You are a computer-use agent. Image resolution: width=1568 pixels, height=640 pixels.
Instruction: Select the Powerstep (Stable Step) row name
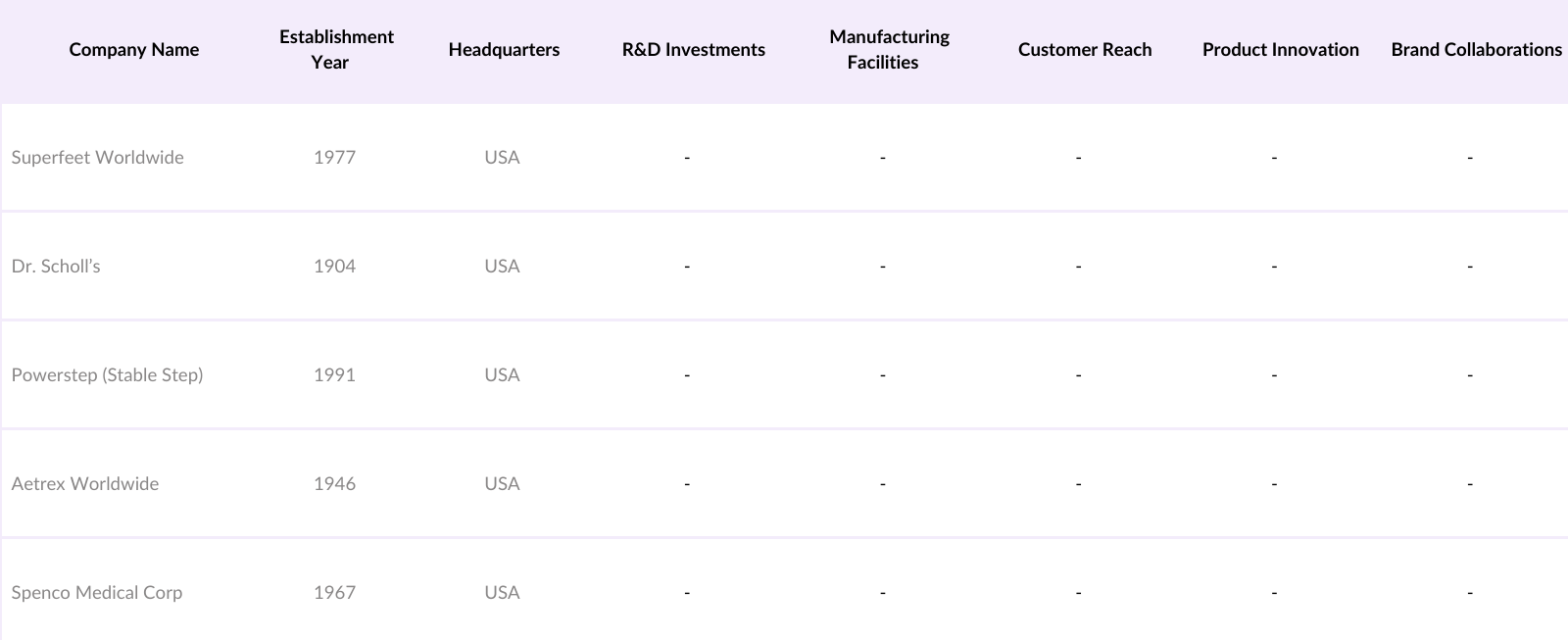tap(108, 375)
